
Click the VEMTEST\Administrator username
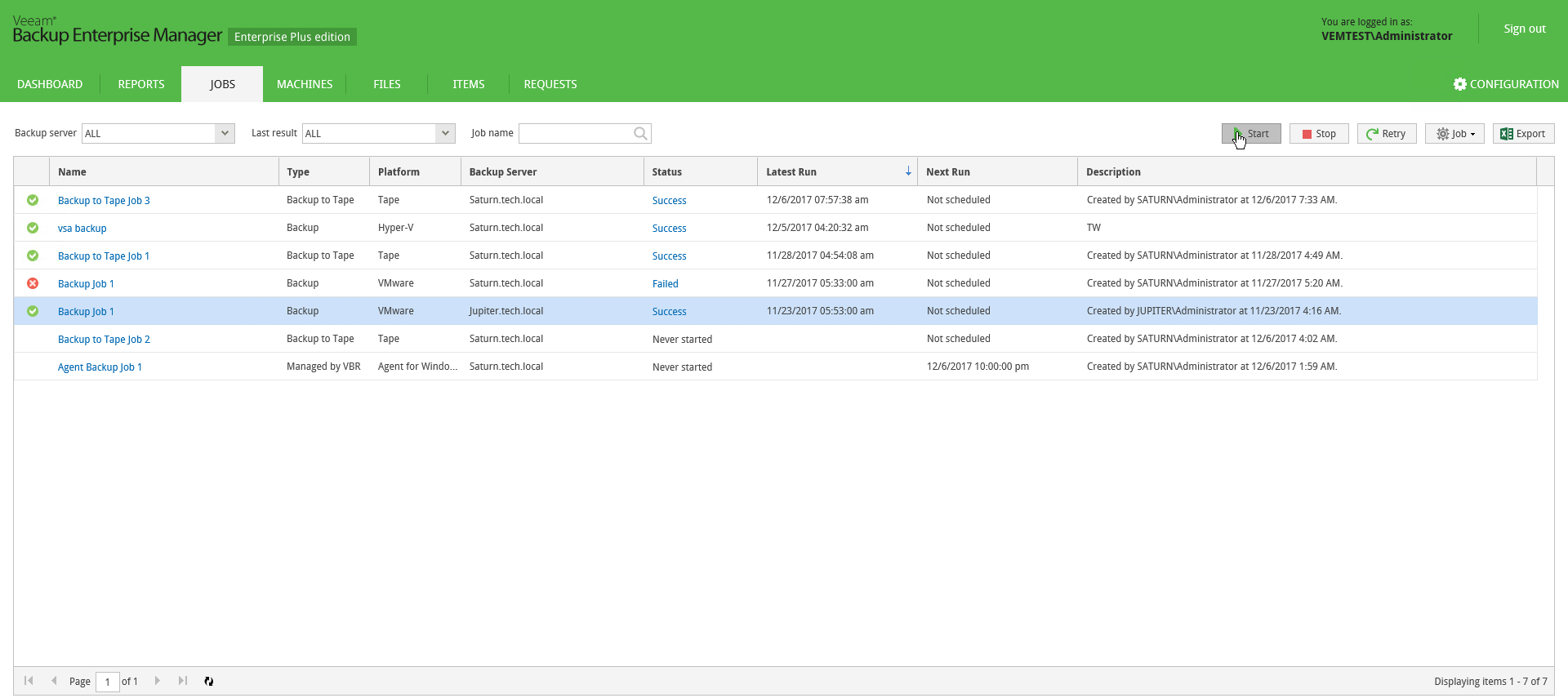click(1387, 36)
